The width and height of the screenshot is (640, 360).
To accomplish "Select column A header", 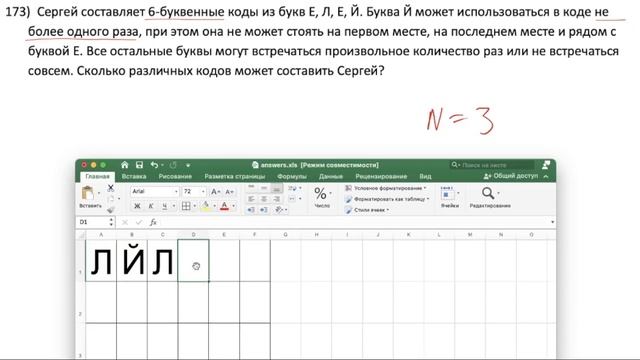I will (101, 235).
